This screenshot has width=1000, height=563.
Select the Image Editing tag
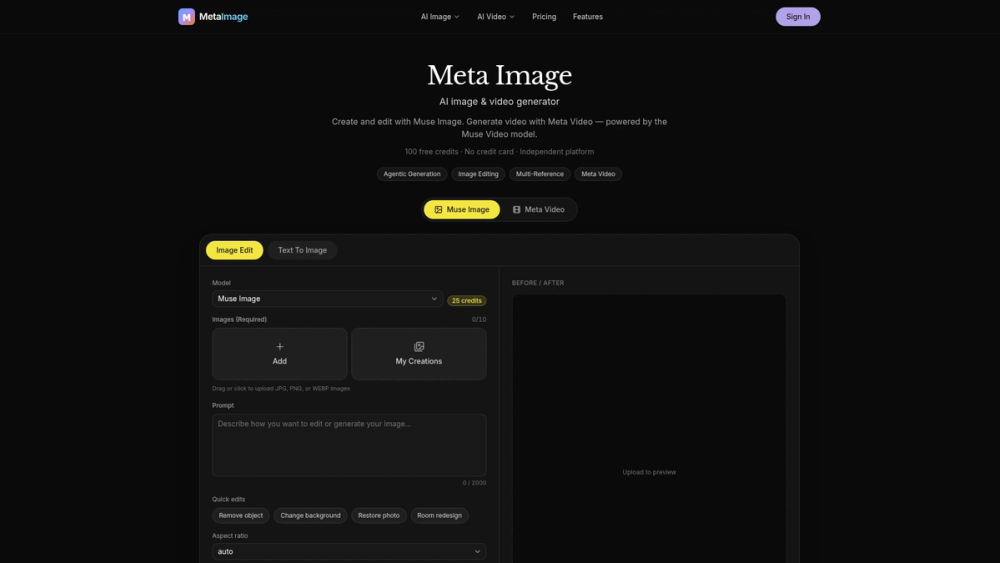click(x=478, y=174)
